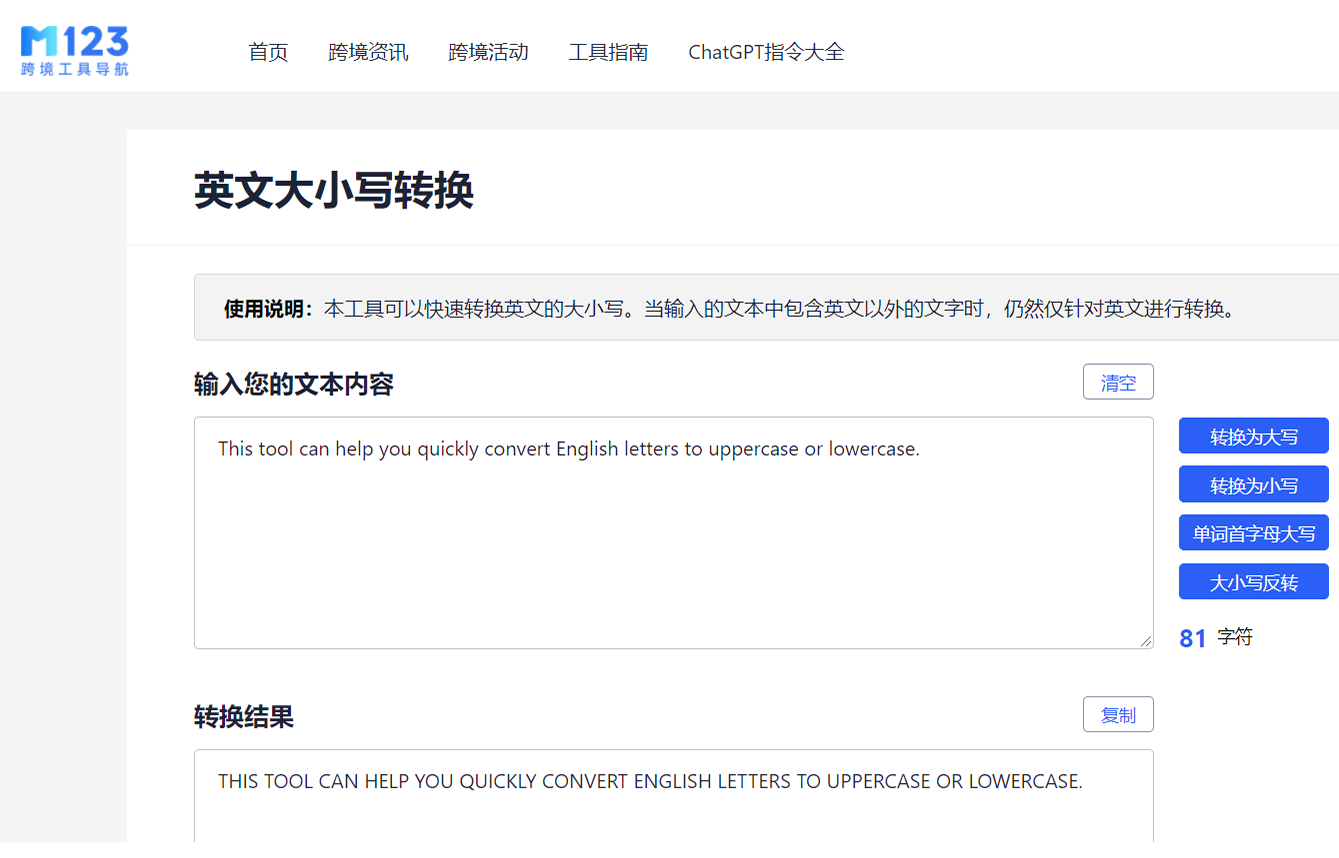Go to 跨境资讯 in navigation
Viewport: 1339px width, 858px height.
coord(368,52)
